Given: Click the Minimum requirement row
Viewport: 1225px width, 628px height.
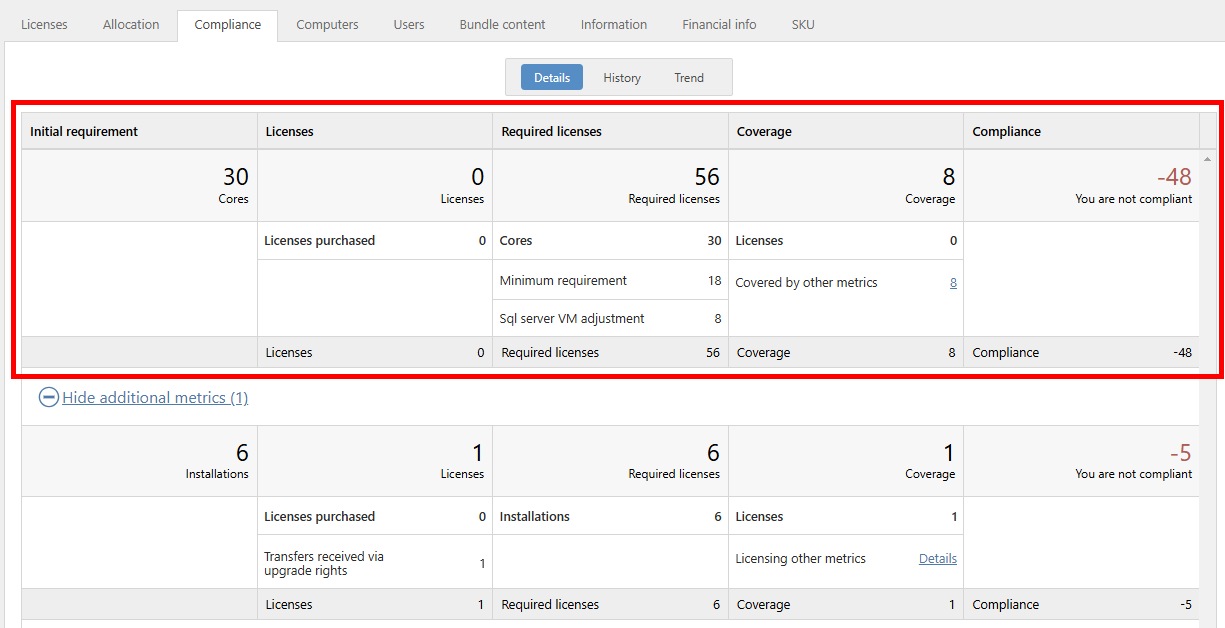Looking at the screenshot, I should coord(610,280).
